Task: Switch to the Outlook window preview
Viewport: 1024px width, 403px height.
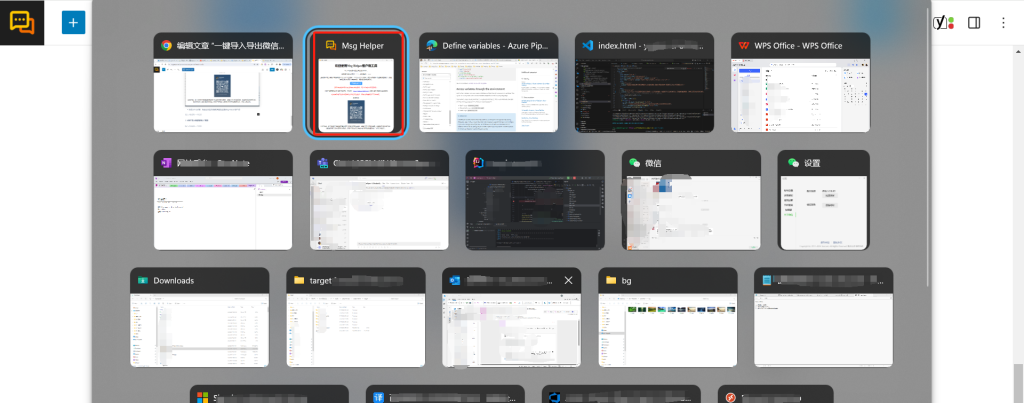Action: pyautogui.click(x=512, y=330)
